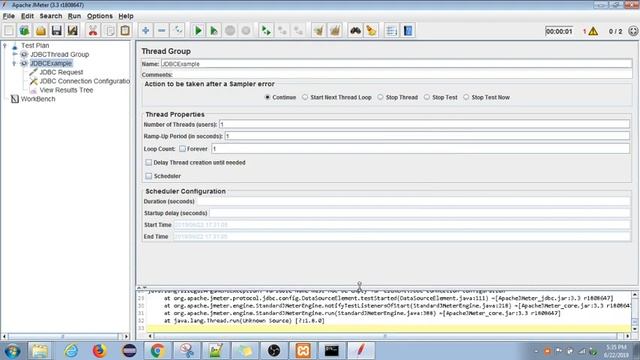This screenshot has width=640, height=360.
Task: Select the Stop Test radio button
Action: (427, 97)
